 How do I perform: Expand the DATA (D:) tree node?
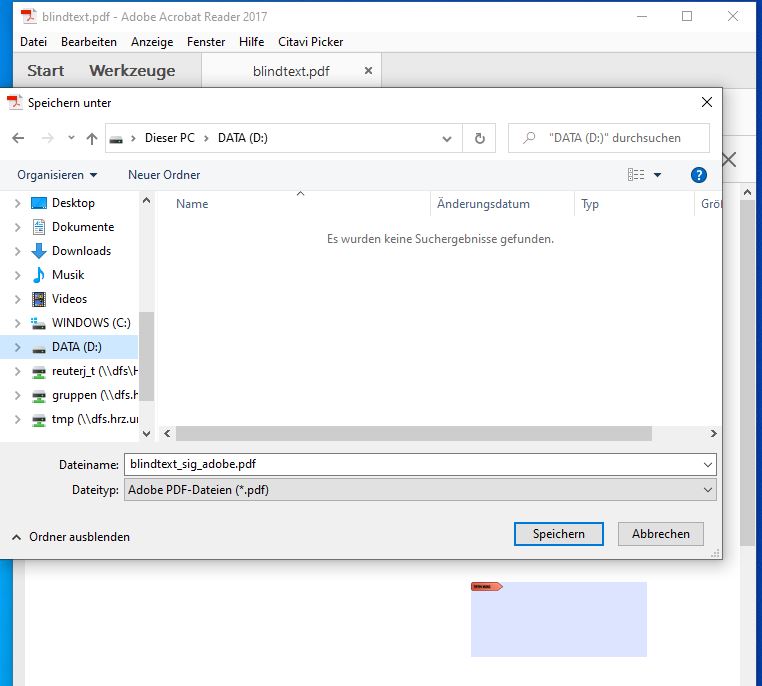point(17,347)
